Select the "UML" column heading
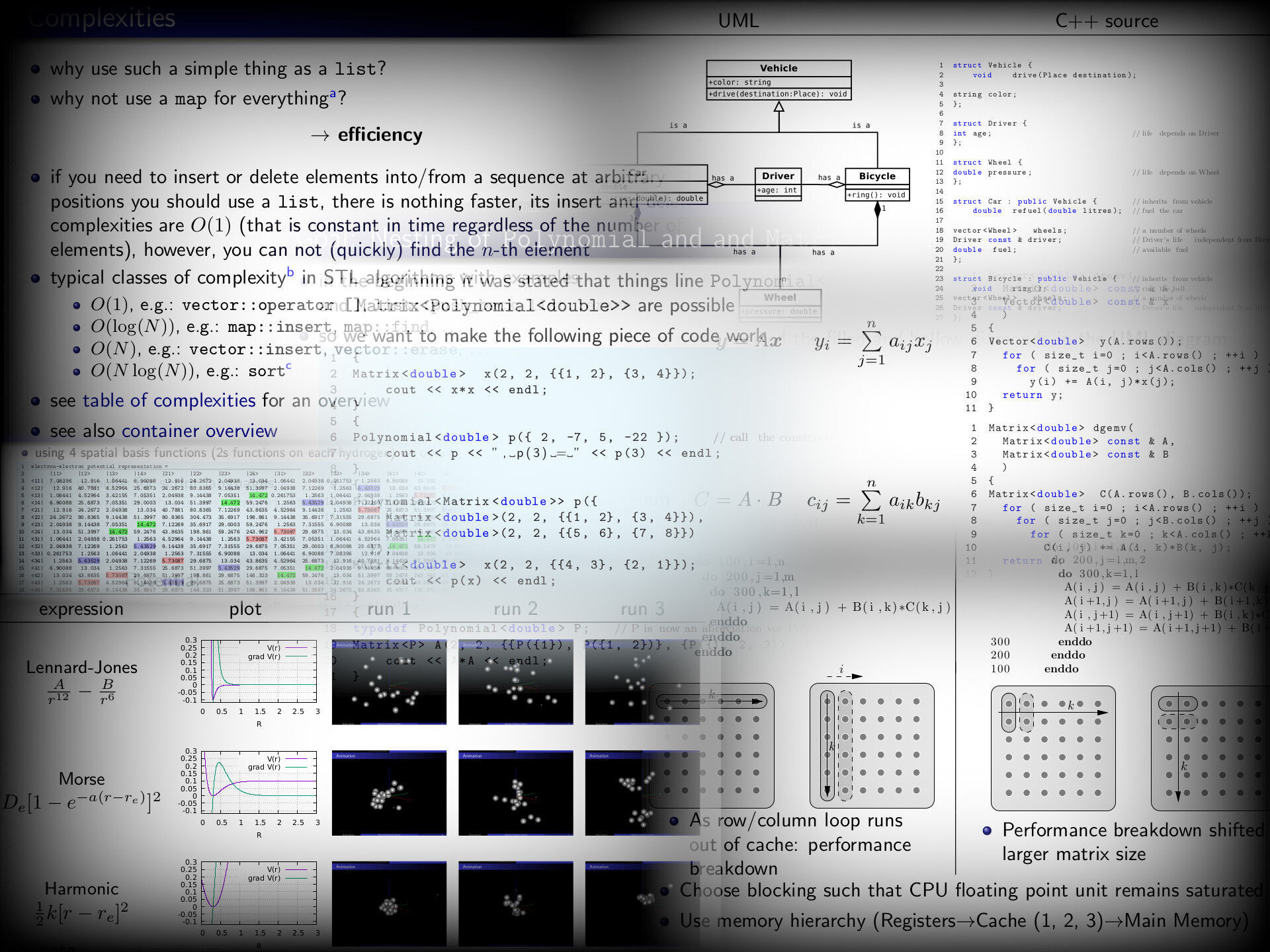The image size is (1270, 952). pos(738,20)
